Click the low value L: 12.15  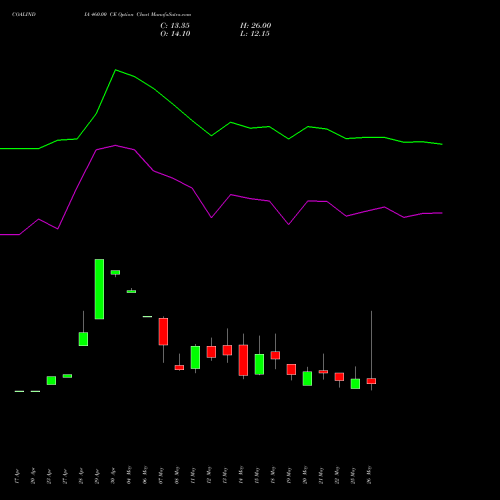click(255, 34)
